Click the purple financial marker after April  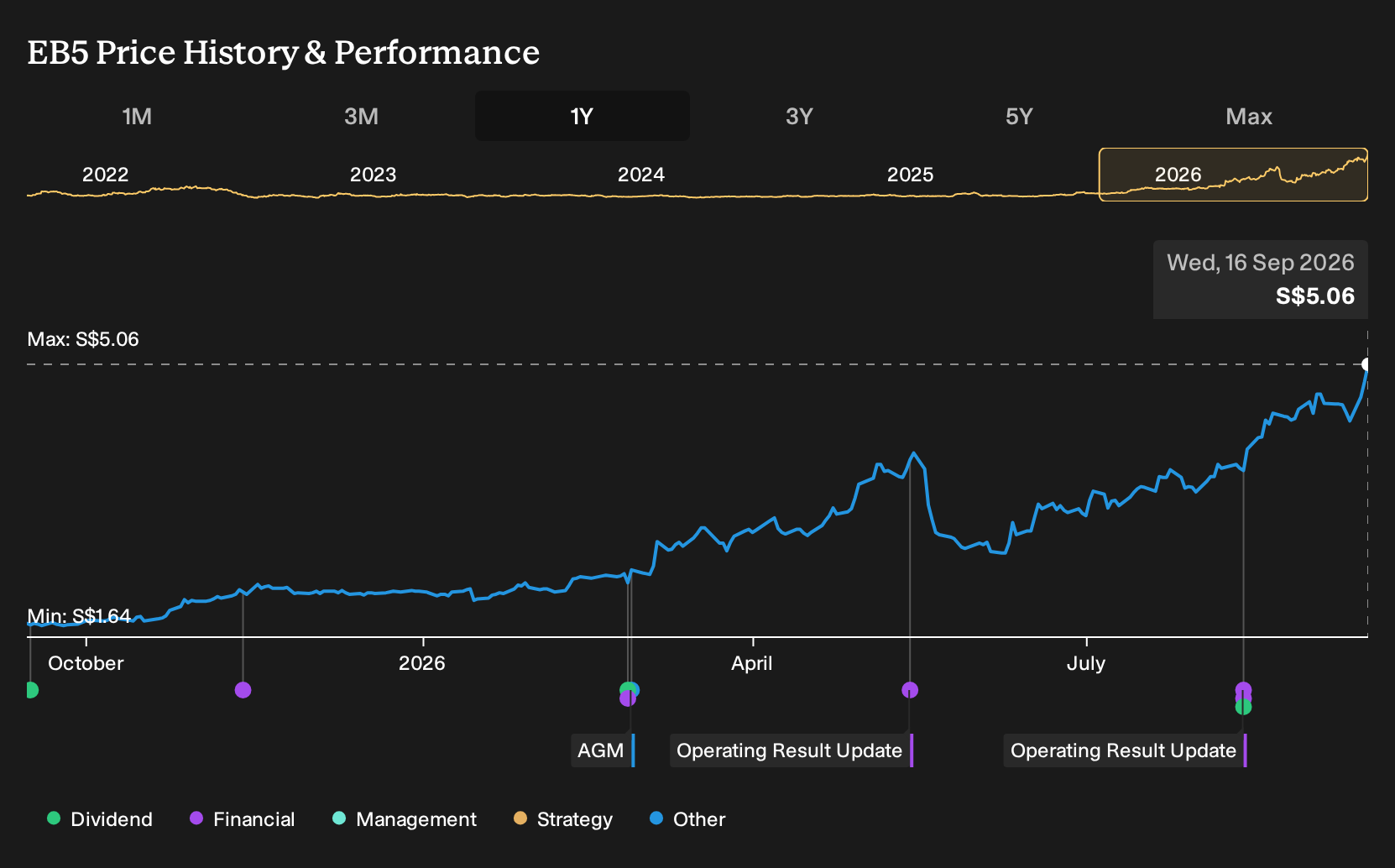(910, 690)
